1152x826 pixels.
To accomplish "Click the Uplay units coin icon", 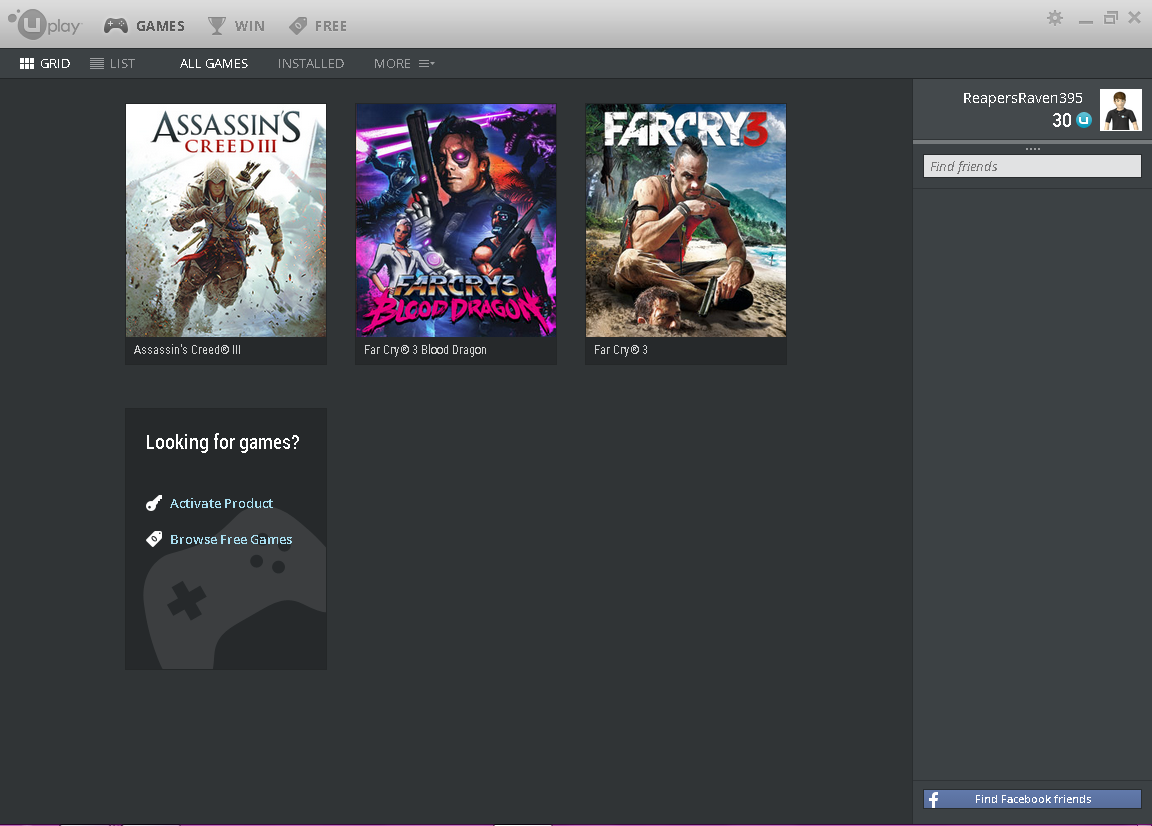I will (1084, 120).
